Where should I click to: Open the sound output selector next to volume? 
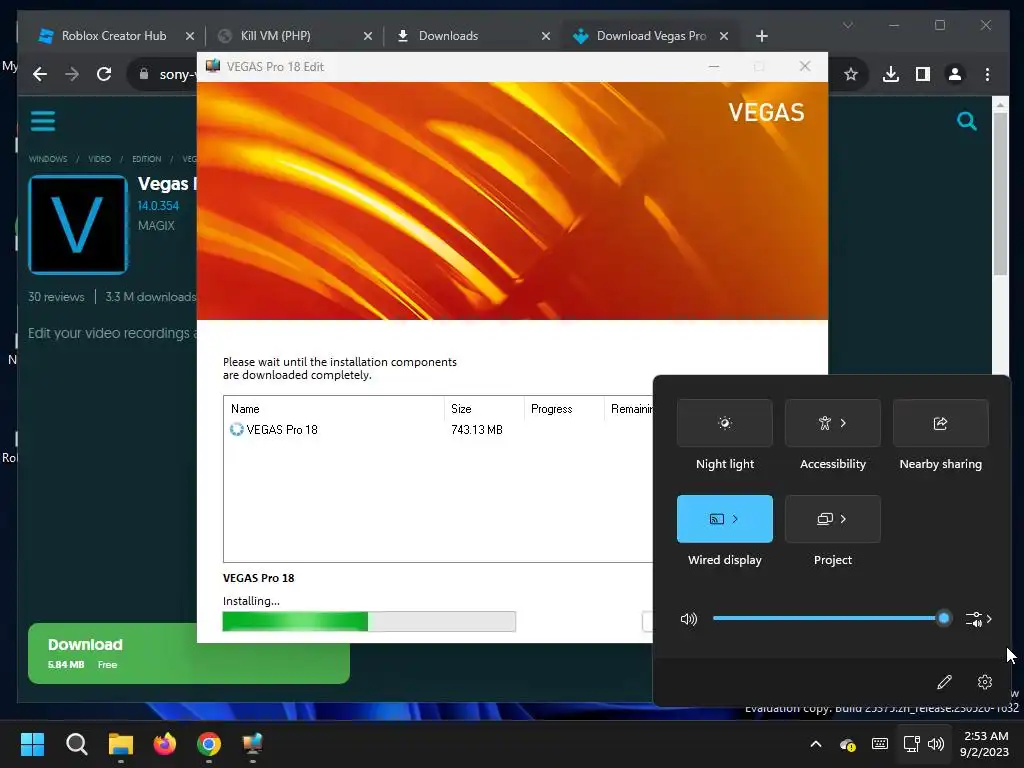(x=978, y=618)
